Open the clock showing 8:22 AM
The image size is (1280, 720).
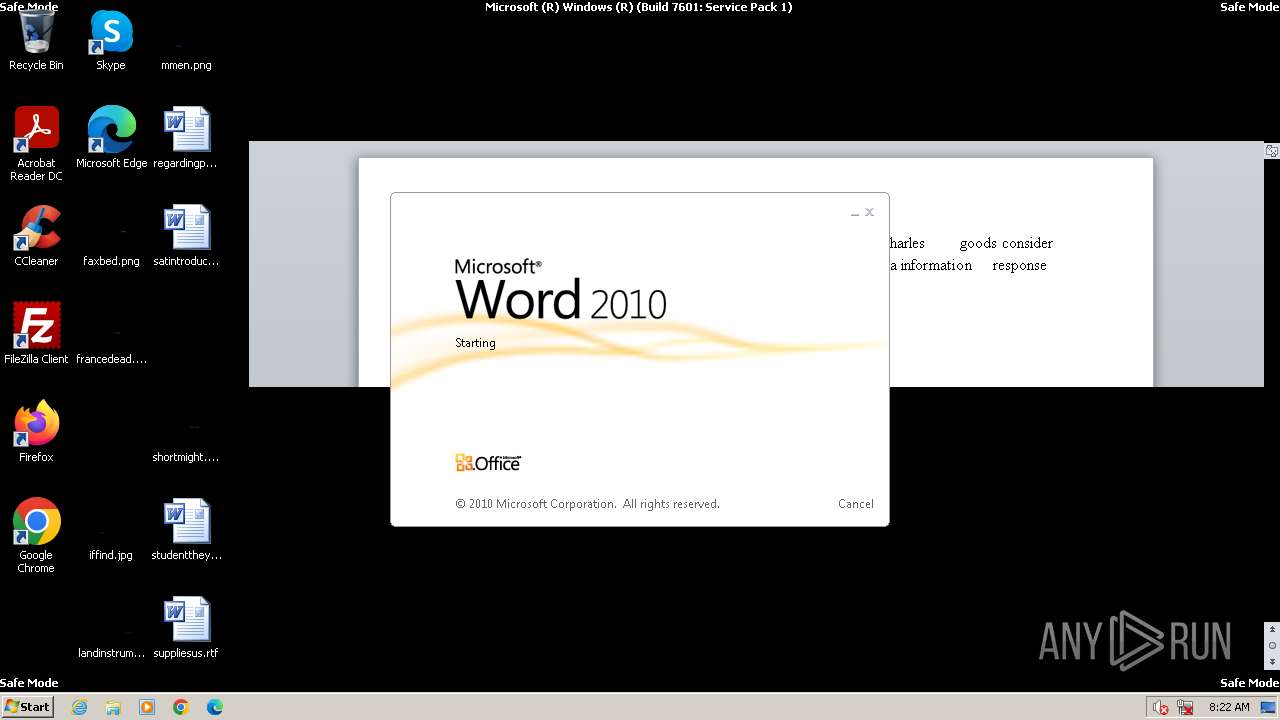click(x=1229, y=707)
